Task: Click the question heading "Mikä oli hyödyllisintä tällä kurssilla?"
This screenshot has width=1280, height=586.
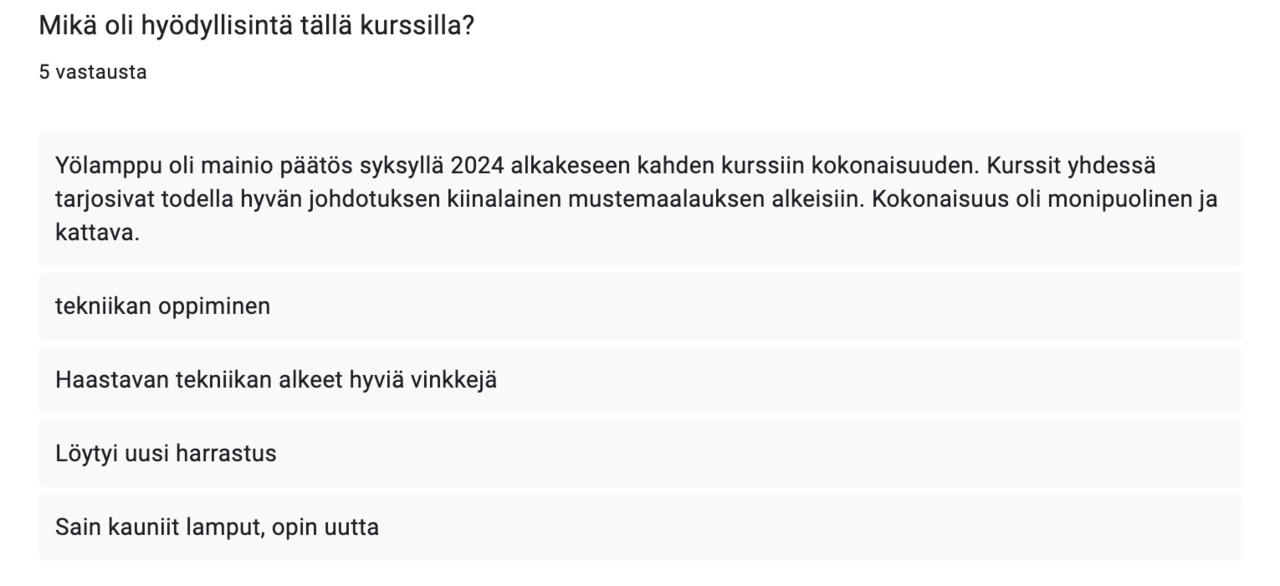Action: point(256,26)
